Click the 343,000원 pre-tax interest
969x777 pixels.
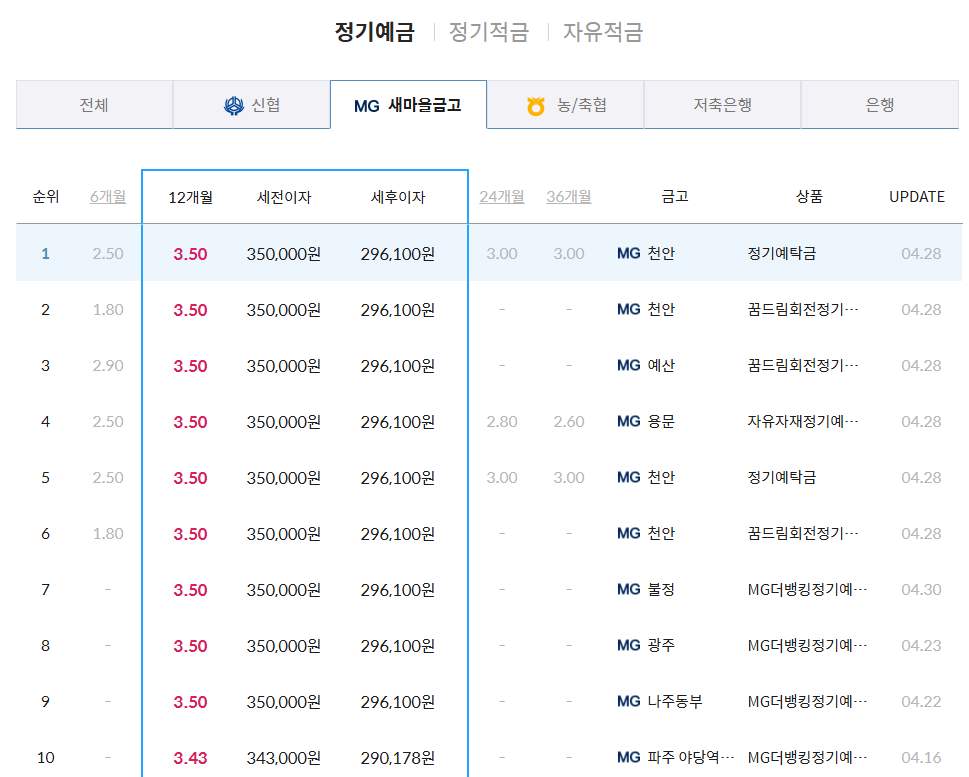pos(284,758)
